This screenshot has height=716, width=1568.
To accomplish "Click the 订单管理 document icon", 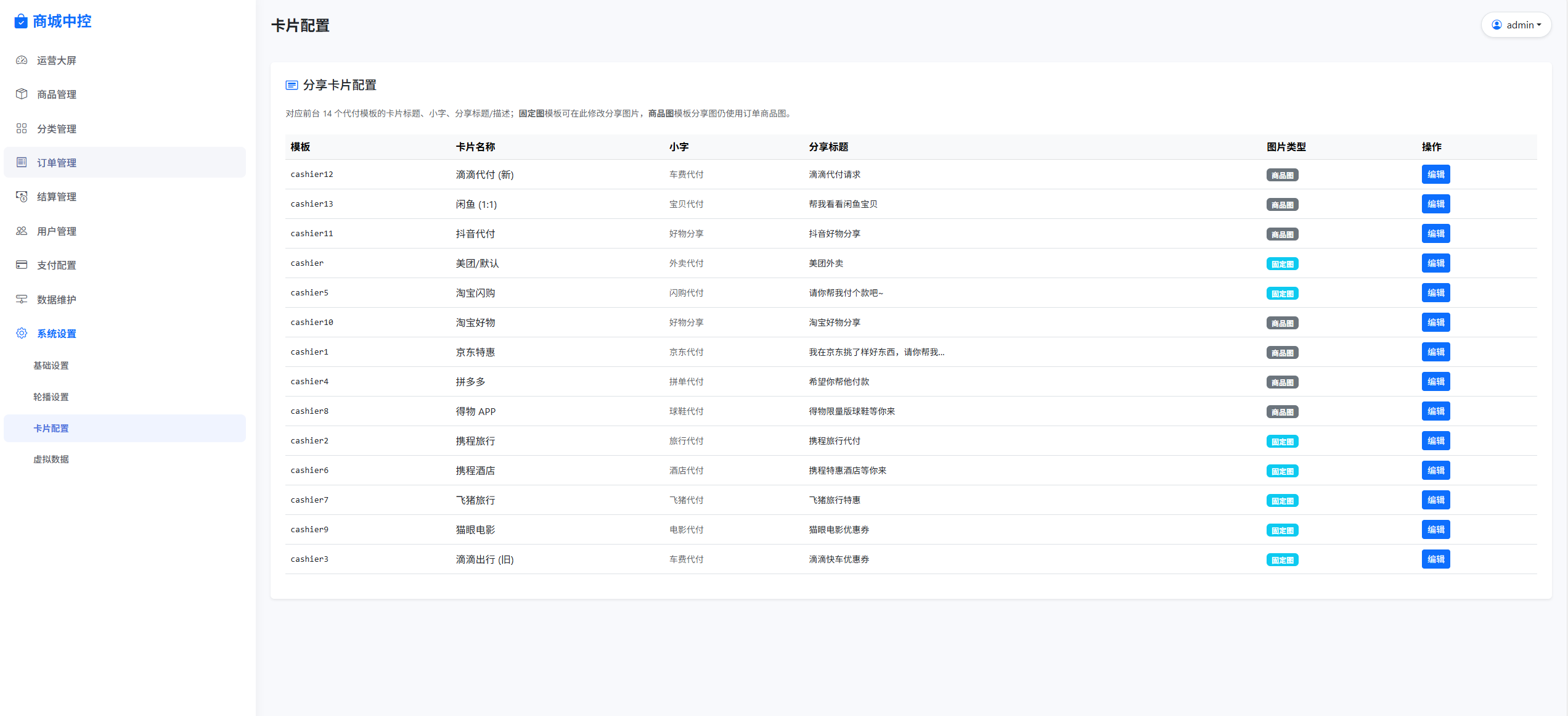I will (x=21, y=162).
